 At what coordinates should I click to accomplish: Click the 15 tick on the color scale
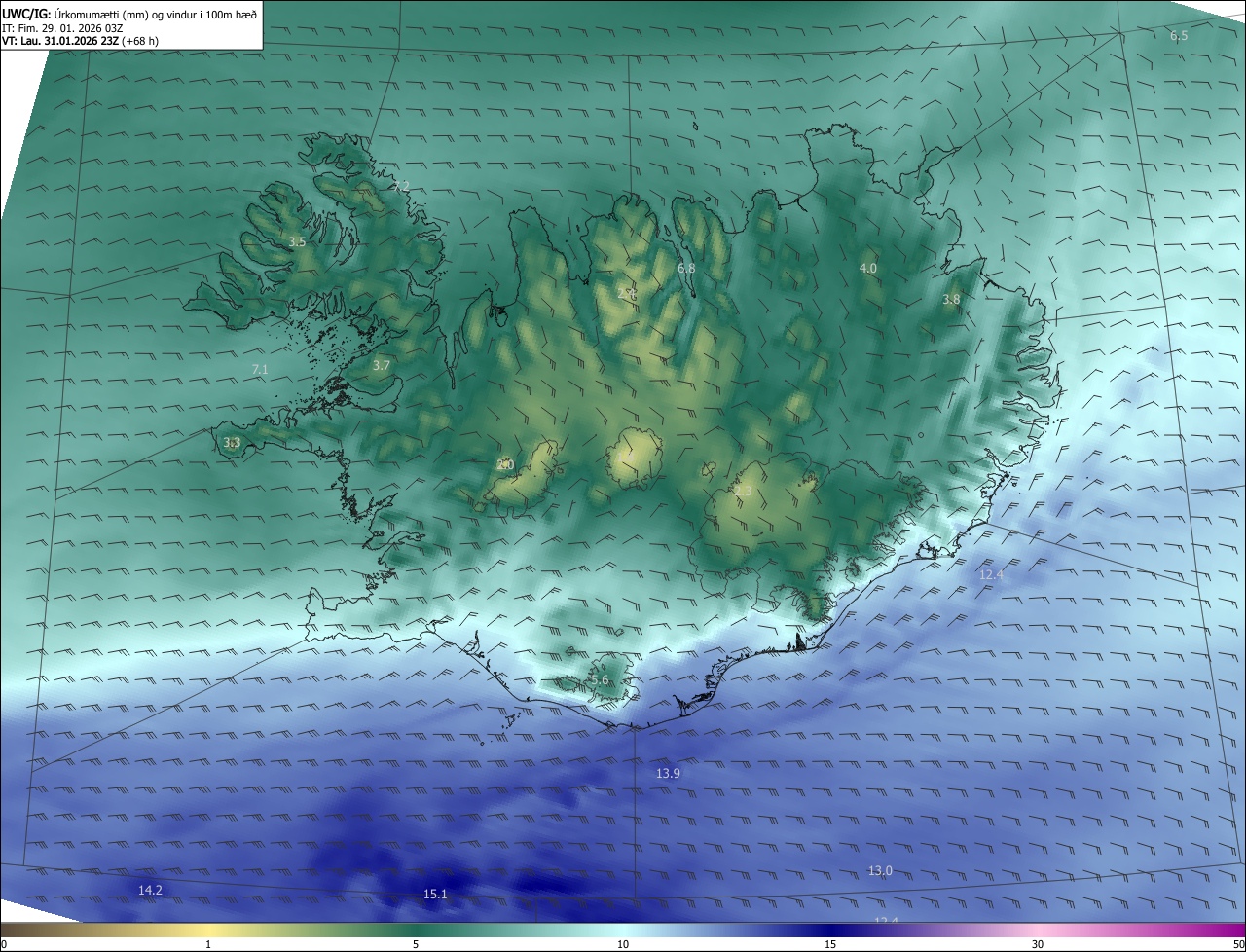830,944
